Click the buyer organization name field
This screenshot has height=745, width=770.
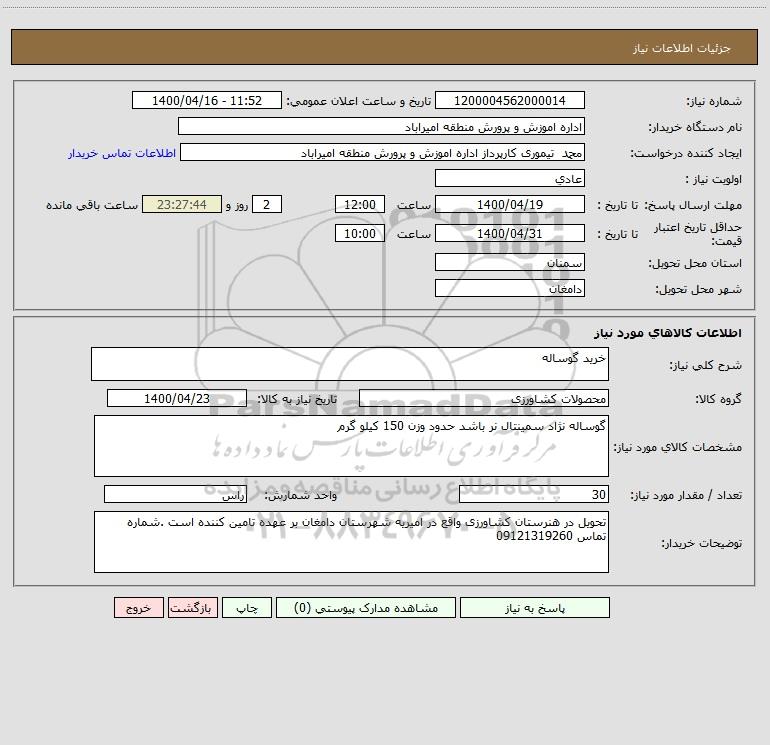point(381,126)
